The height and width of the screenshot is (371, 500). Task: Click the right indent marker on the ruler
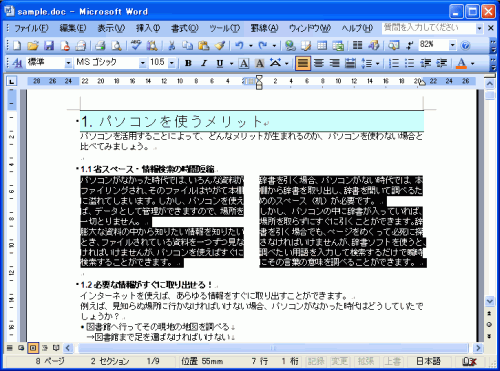[422, 83]
